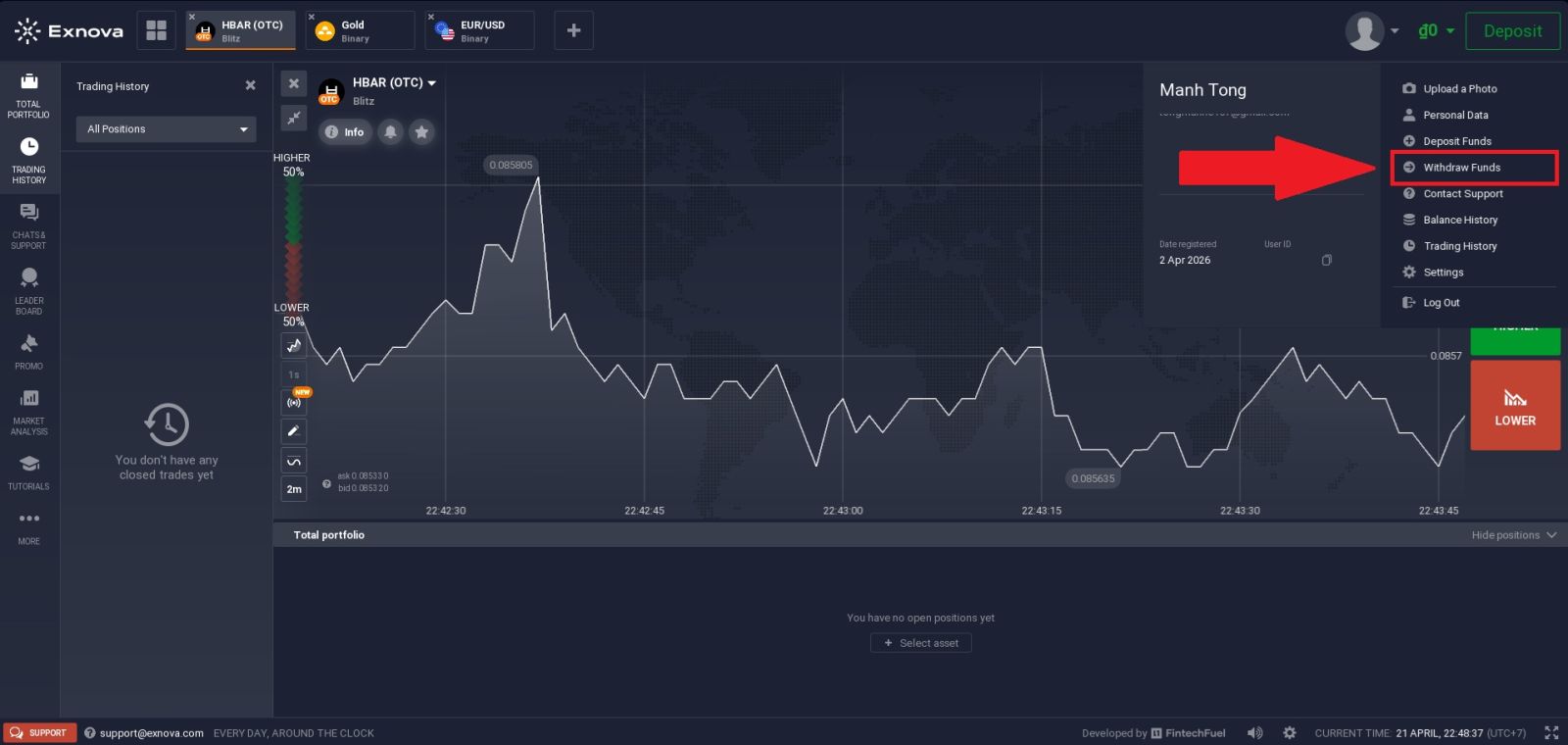Open the multi-chart grid layout button
This screenshot has width=1568, height=745.
pos(157,30)
